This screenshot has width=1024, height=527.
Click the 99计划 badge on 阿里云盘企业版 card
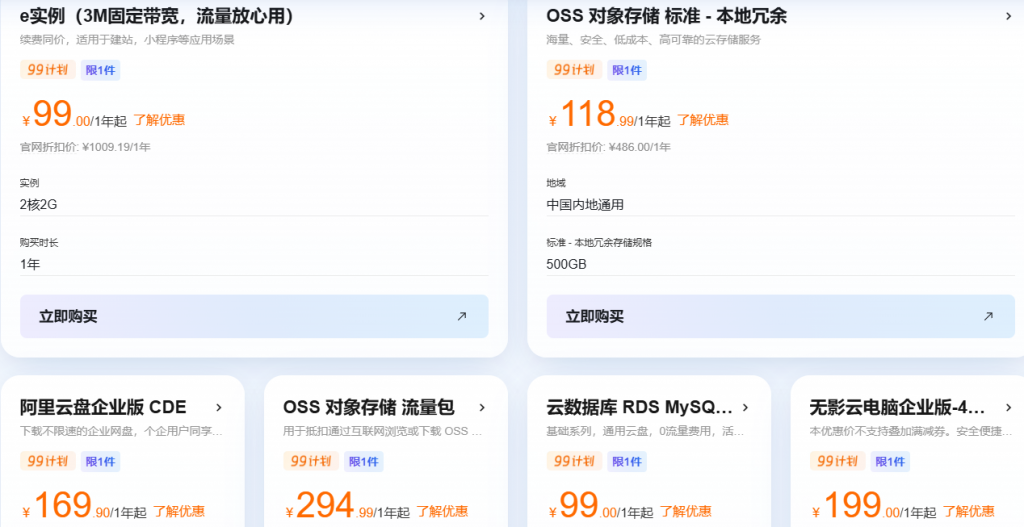pos(47,461)
